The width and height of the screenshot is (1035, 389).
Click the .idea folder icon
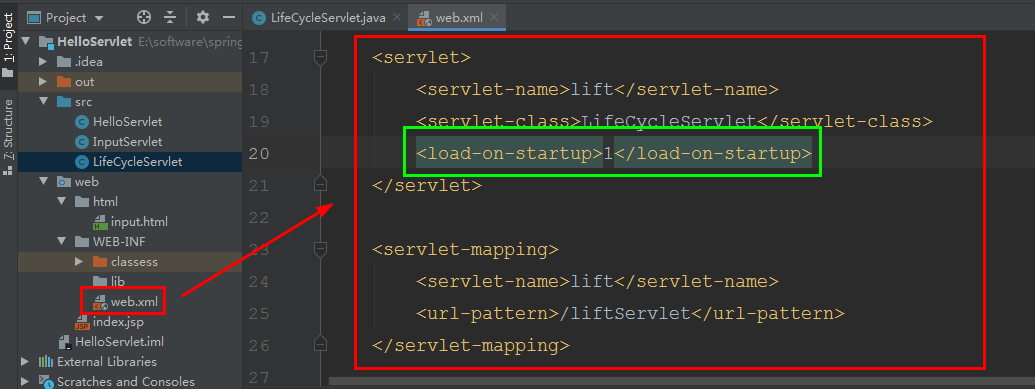click(64, 61)
